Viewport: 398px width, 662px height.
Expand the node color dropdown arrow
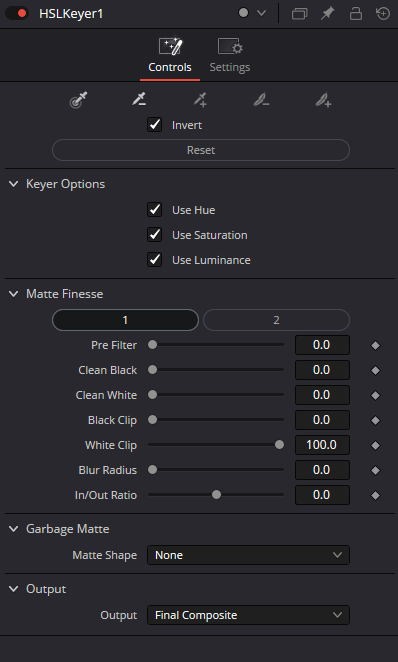point(261,13)
